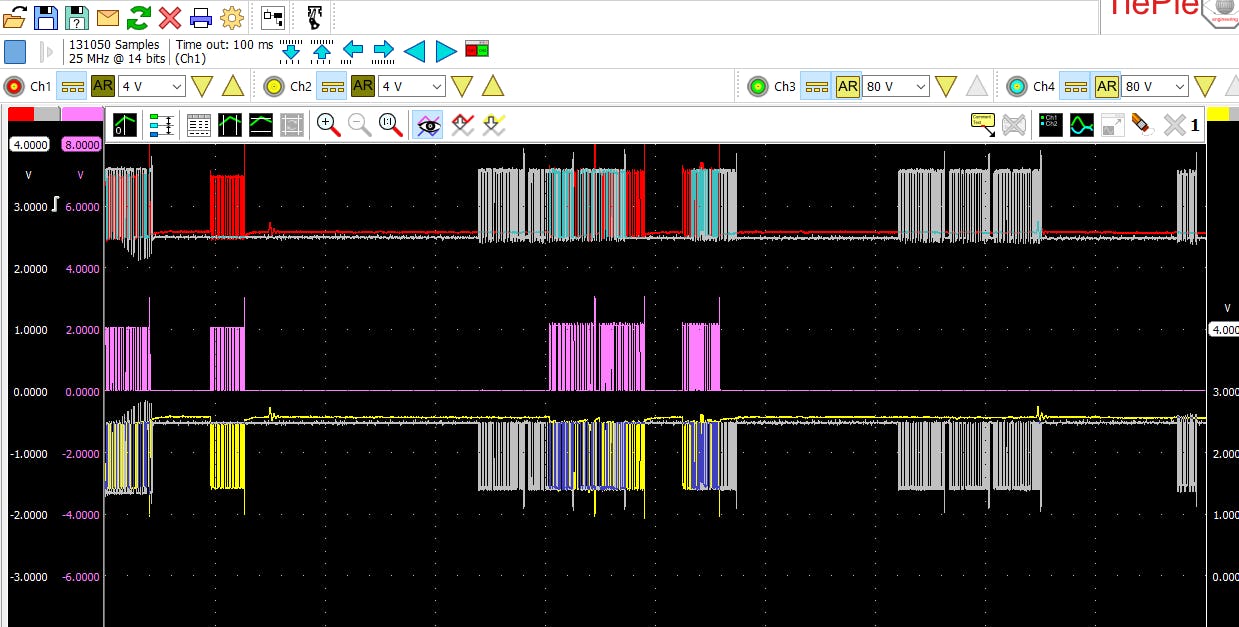Click the magnifier zoom in icon
This screenshot has width=1239, height=627.
(x=327, y=125)
